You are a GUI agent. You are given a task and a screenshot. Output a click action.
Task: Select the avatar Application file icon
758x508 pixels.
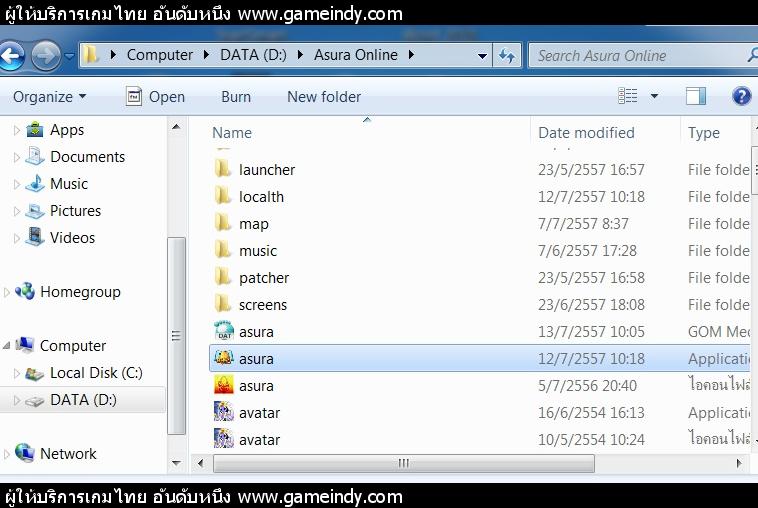(224, 412)
